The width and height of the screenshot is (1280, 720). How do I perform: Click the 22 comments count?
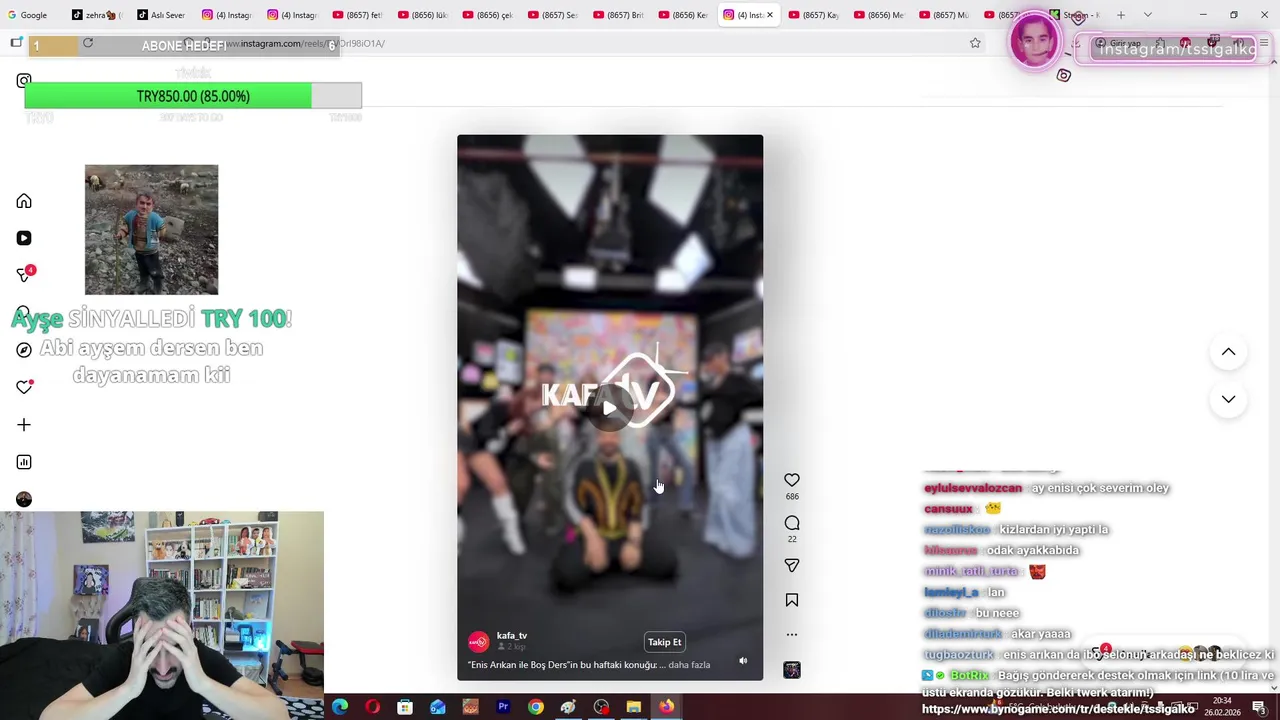point(792,539)
